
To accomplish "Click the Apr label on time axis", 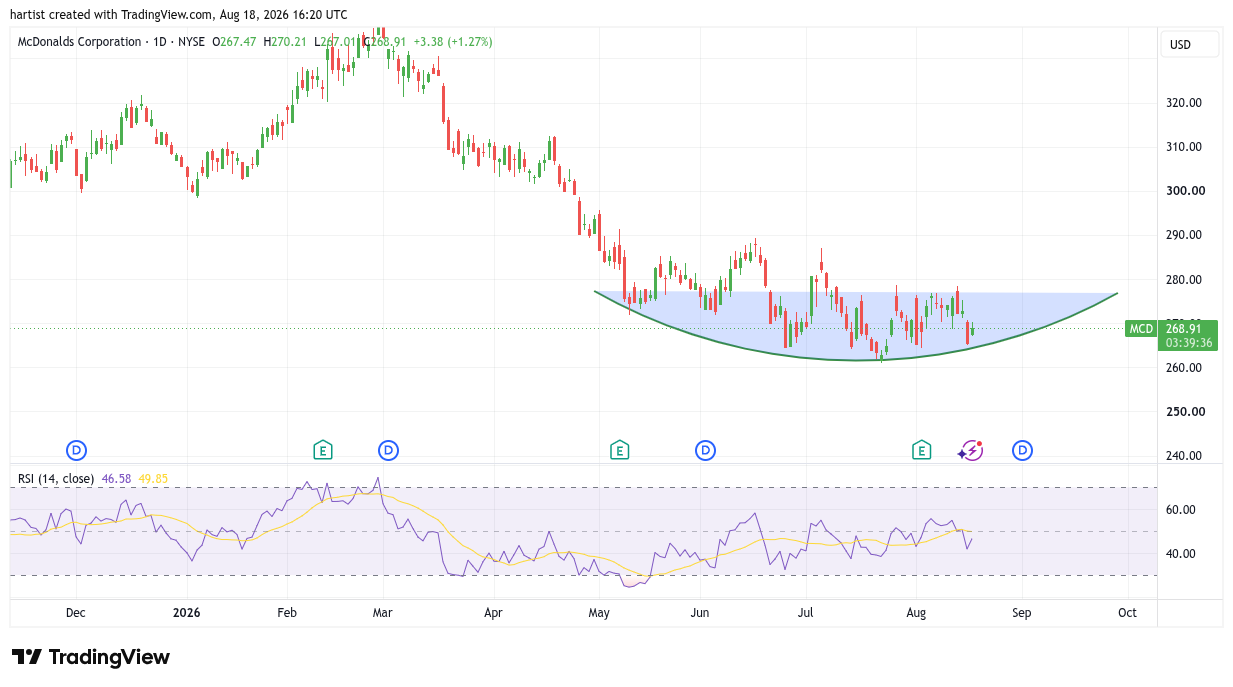I will click(493, 612).
